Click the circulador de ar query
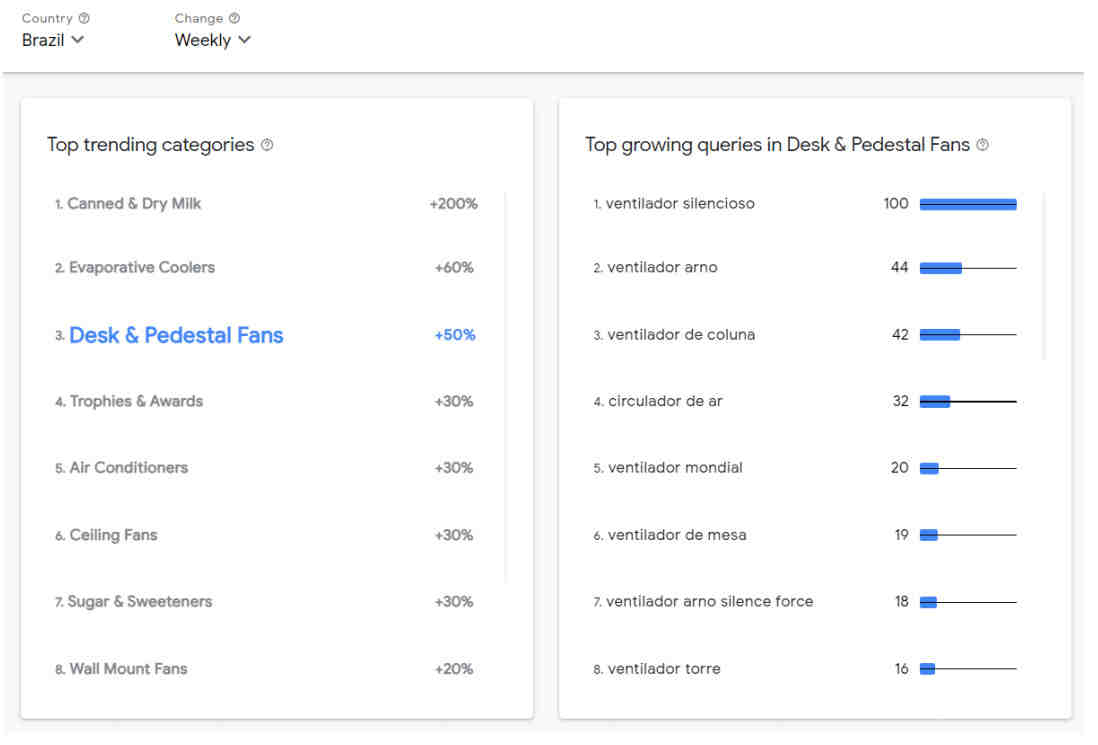 665,402
